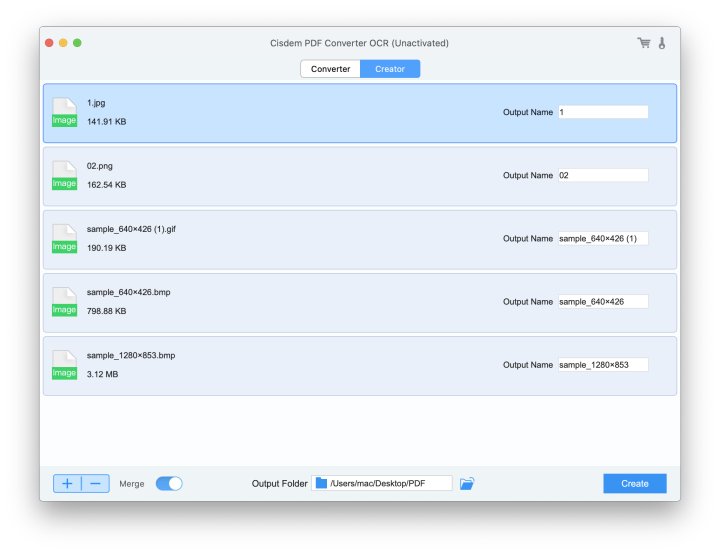The height and width of the screenshot is (553, 720).
Task: Click the Create button
Action: pyautogui.click(x=634, y=484)
